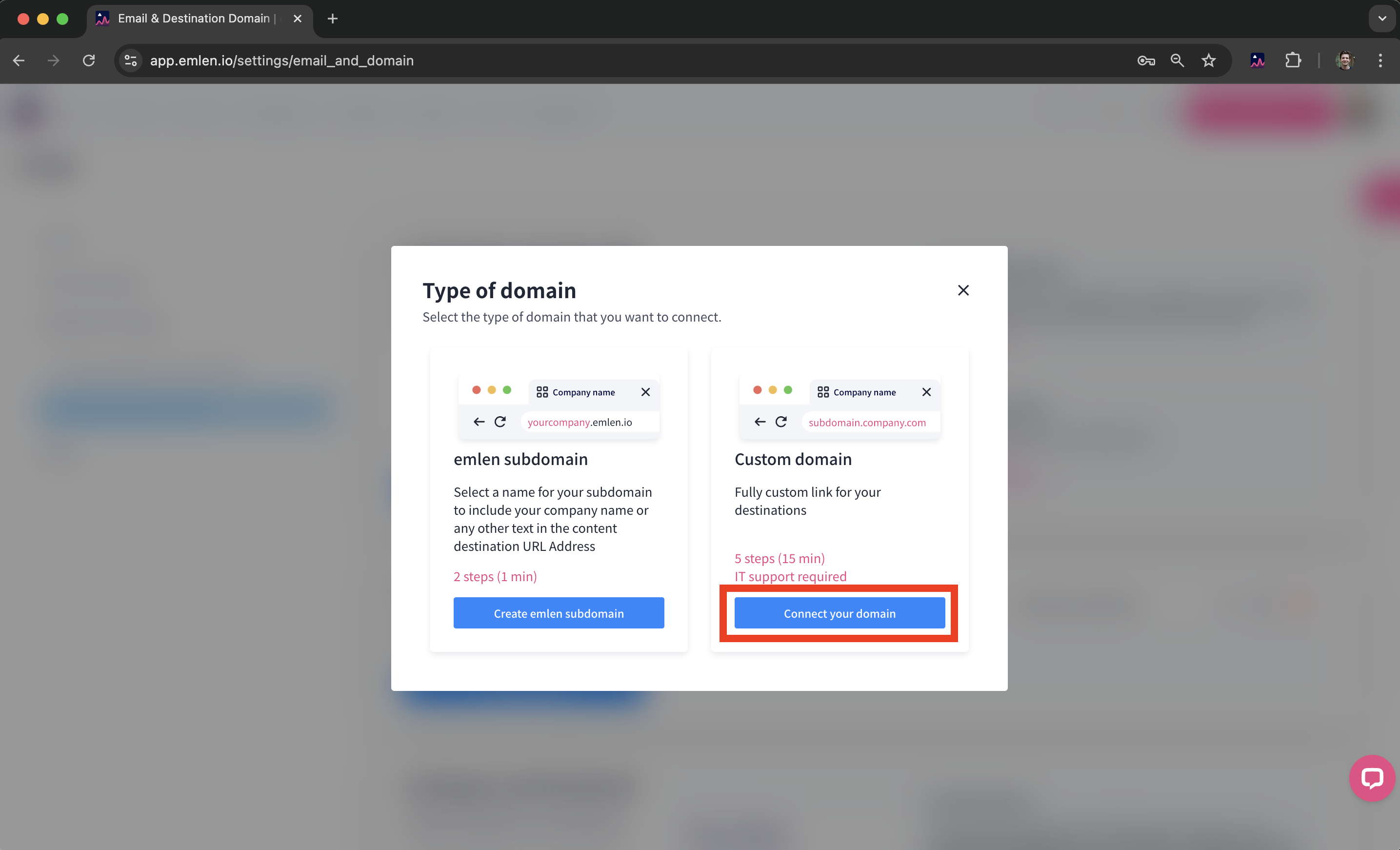This screenshot has width=1400, height=850.
Task: Open the pink chat support bubble
Action: pos(1372,777)
